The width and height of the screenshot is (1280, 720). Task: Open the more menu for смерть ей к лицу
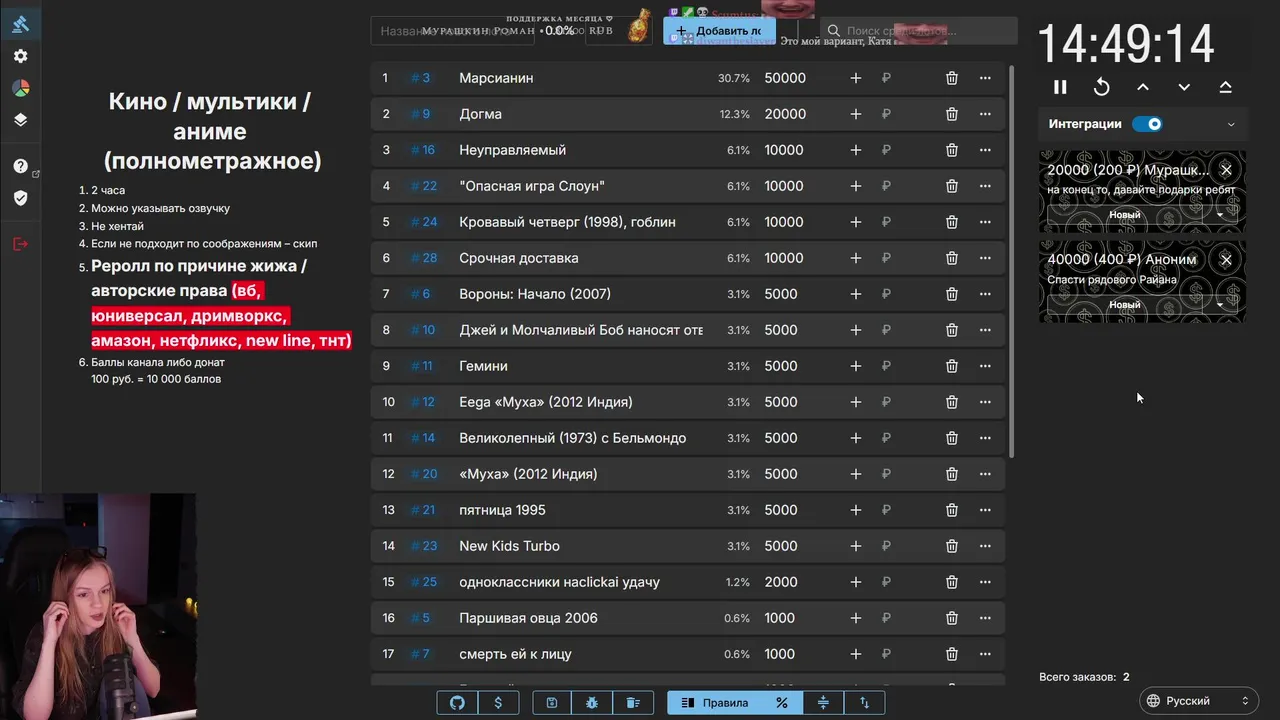[x=985, y=654]
